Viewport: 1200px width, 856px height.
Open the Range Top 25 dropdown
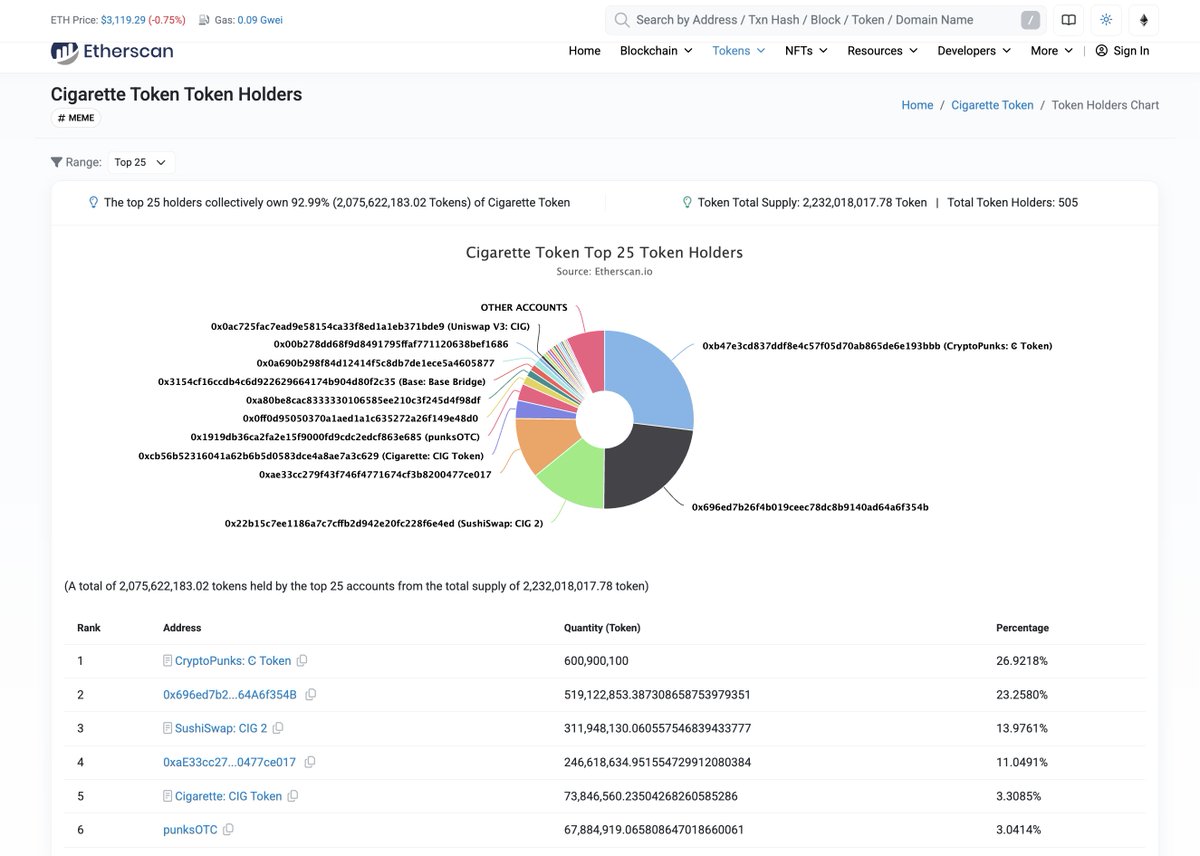[x=141, y=162]
